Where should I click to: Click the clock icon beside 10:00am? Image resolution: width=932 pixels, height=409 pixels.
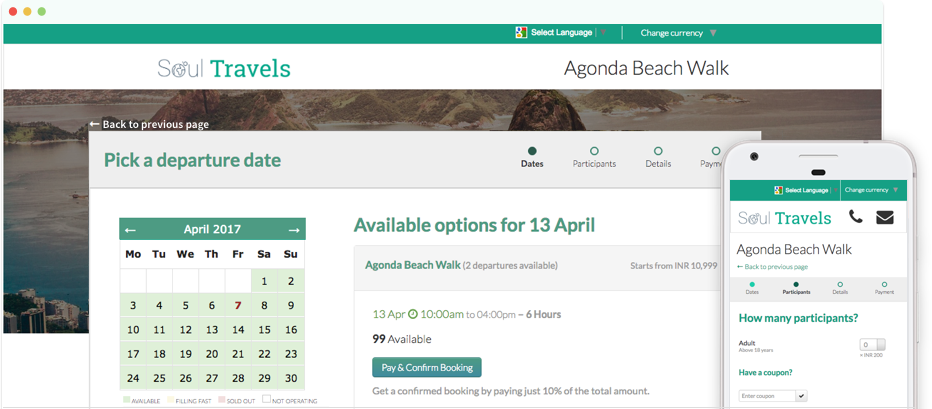(413, 314)
